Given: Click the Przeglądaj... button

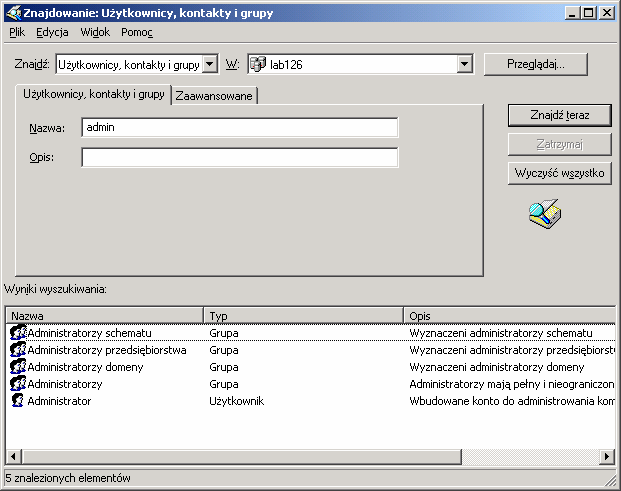Looking at the screenshot, I should 535,64.
